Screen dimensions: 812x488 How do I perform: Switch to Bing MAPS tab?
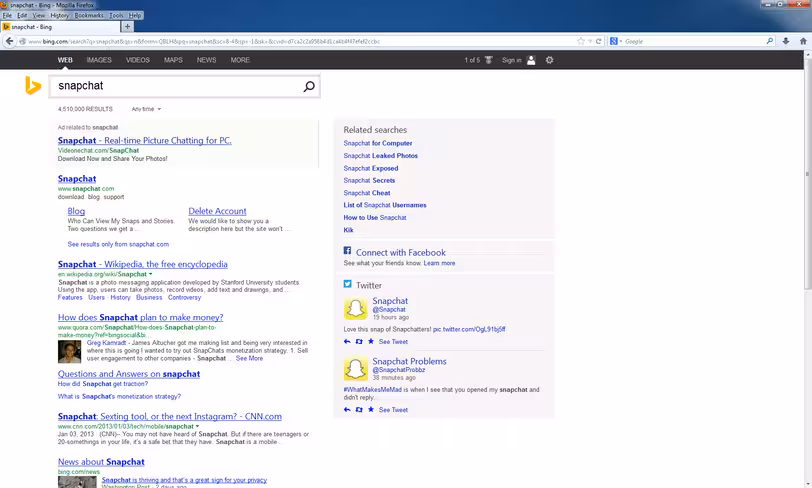pos(173,60)
